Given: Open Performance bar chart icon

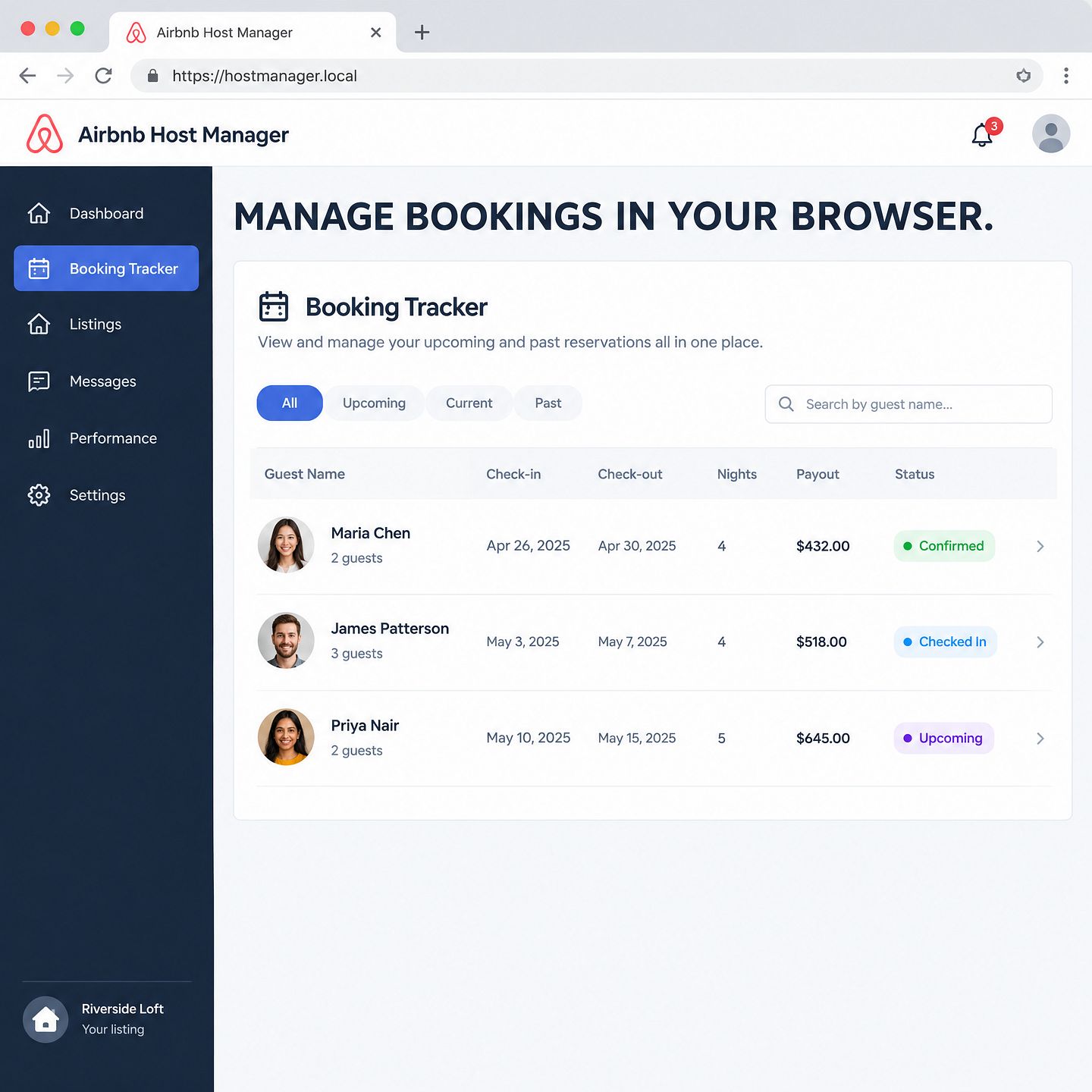Looking at the screenshot, I should 39,438.
